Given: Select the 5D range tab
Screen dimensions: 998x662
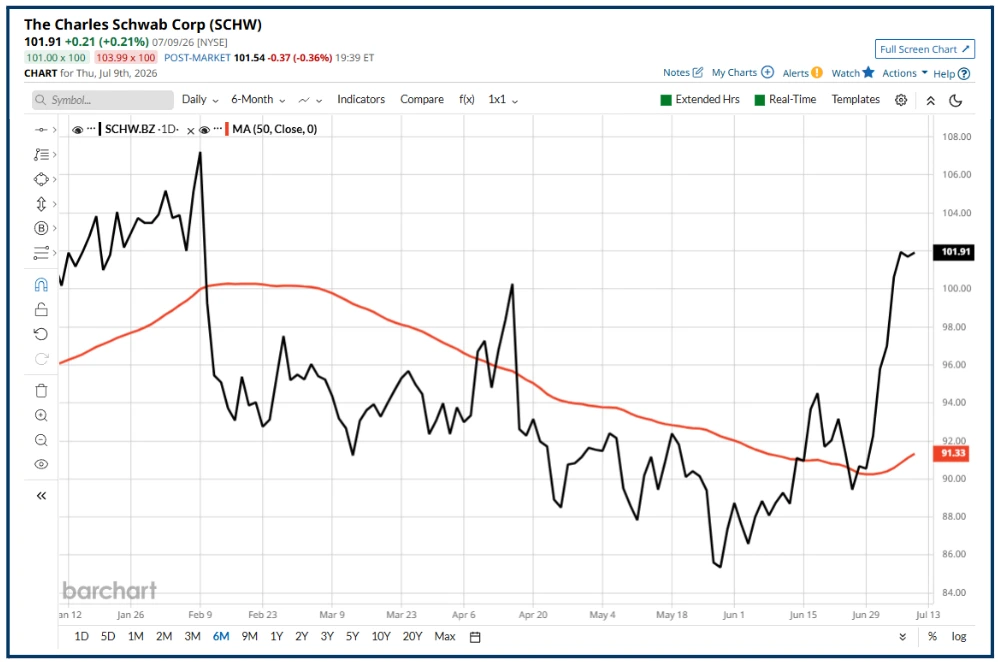Looking at the screenshot, I should click(x=108, y=636).
